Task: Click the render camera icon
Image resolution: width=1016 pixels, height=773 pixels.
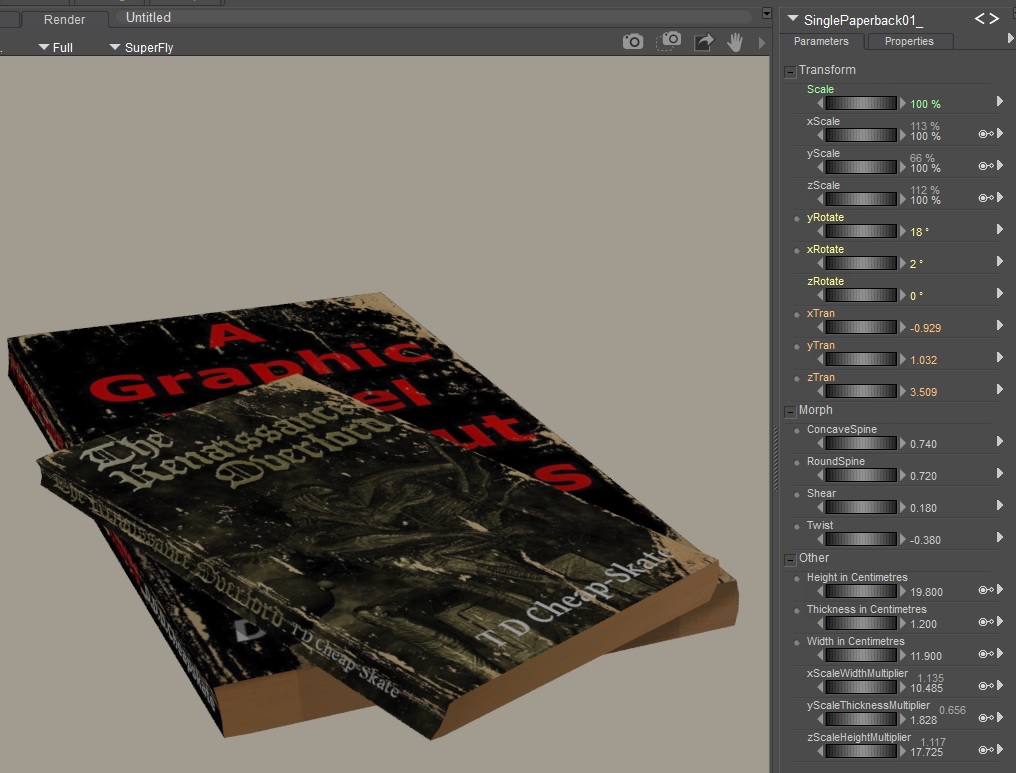Action: 633,41
